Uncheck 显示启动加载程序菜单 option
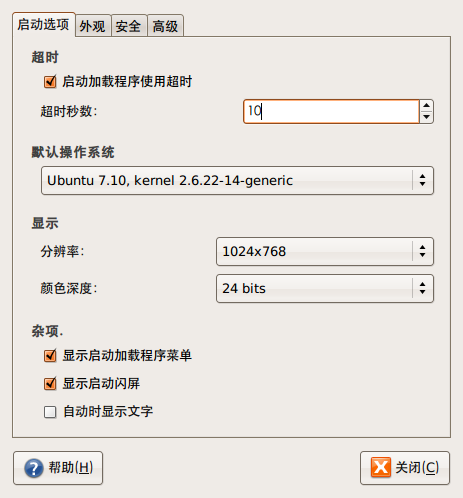This screenshot has height=498, width=463. (50, 356)
